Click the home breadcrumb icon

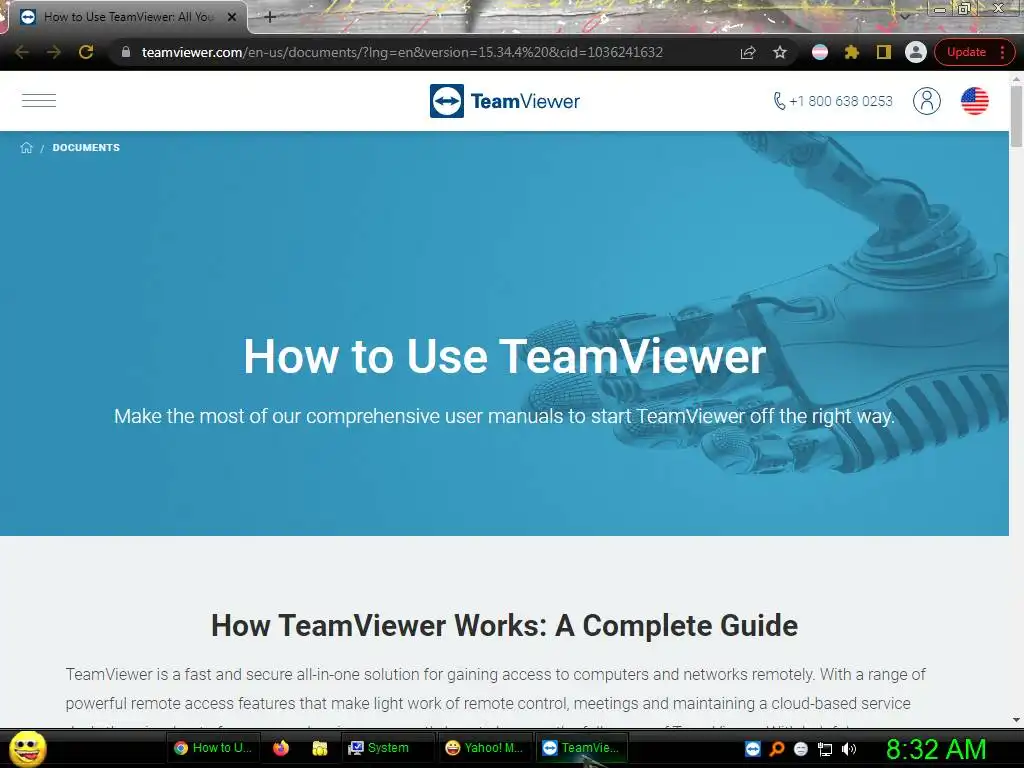[26, 148]
